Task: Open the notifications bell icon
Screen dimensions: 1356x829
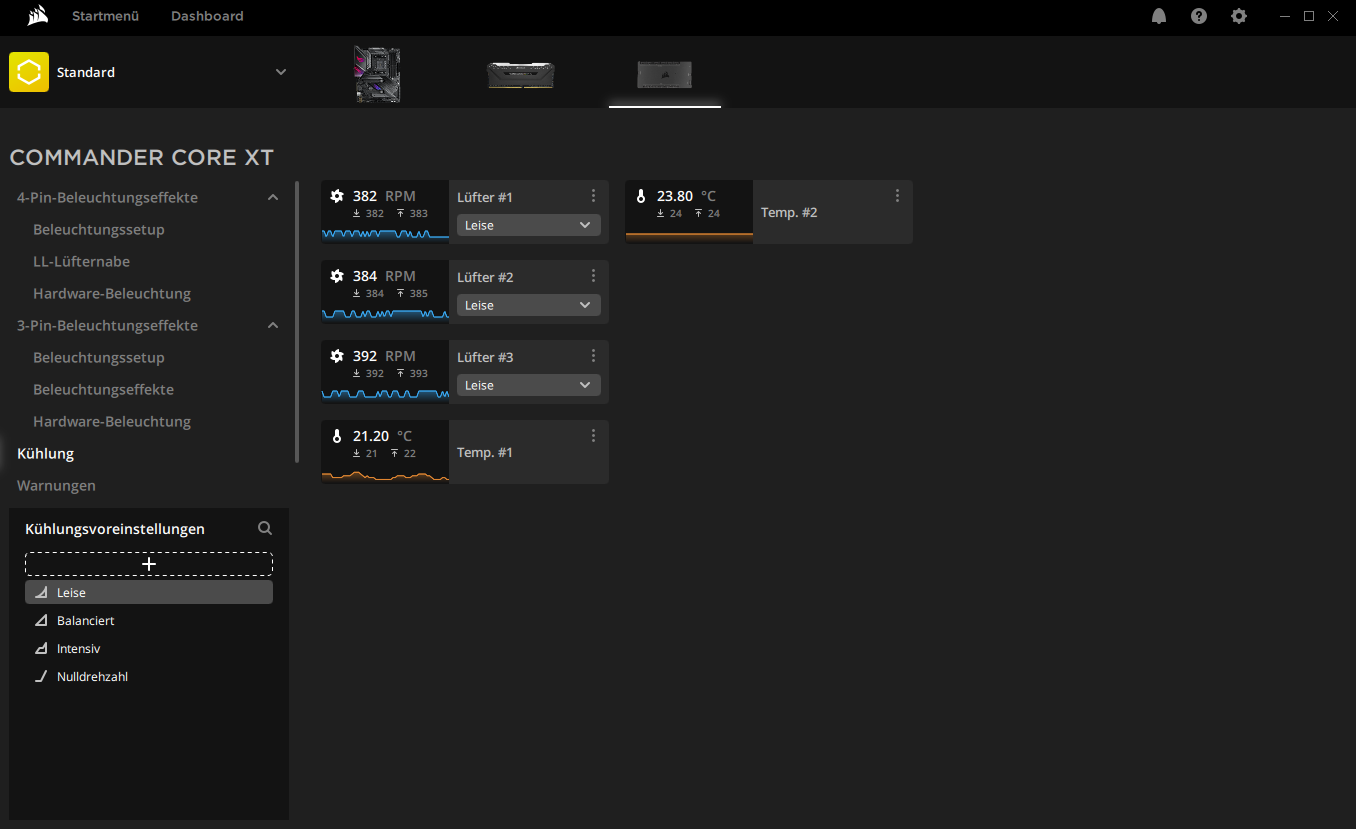Action: click(1159, 16)
